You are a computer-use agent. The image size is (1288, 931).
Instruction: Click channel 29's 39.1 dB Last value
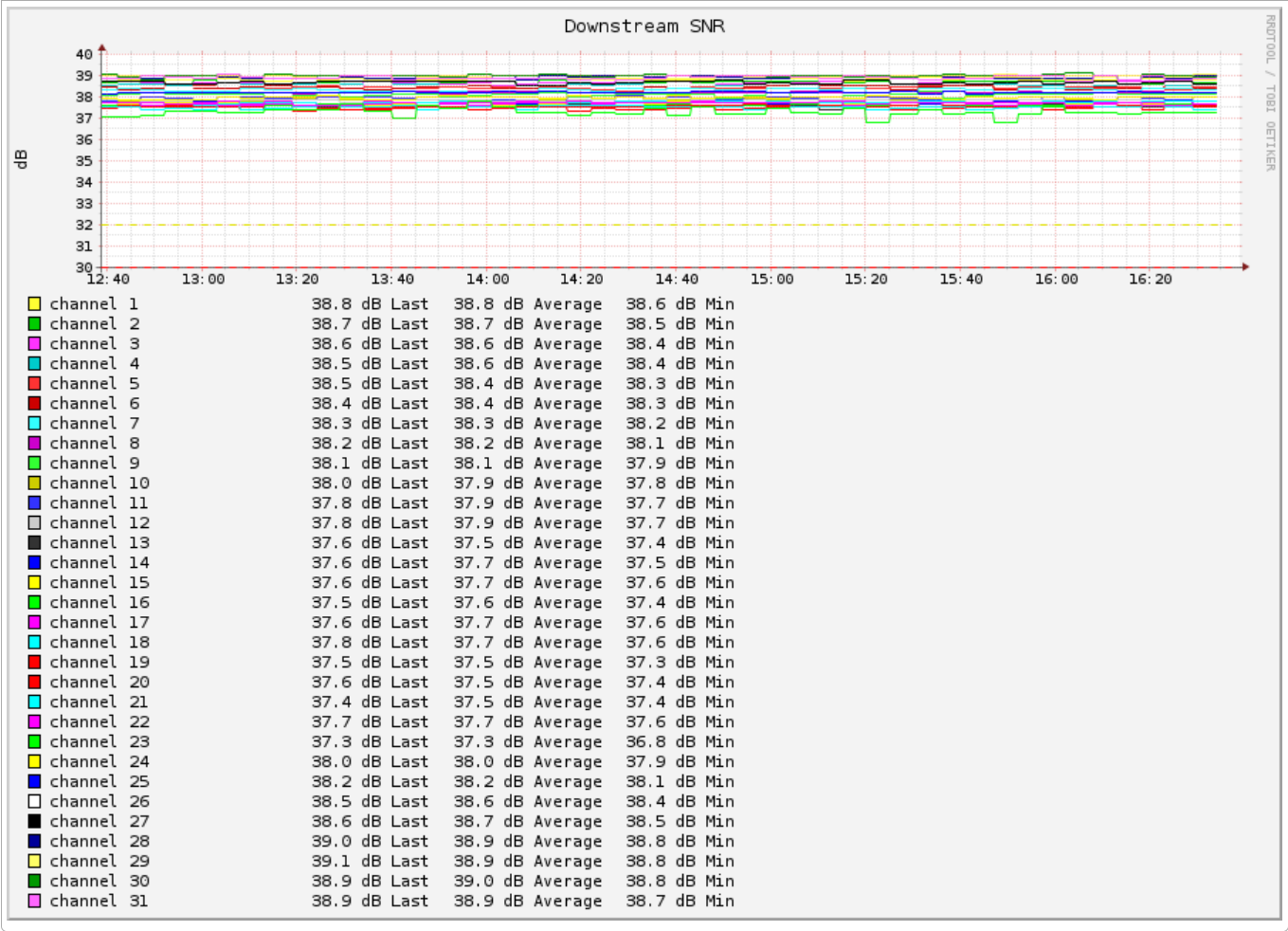coord(370,862)
